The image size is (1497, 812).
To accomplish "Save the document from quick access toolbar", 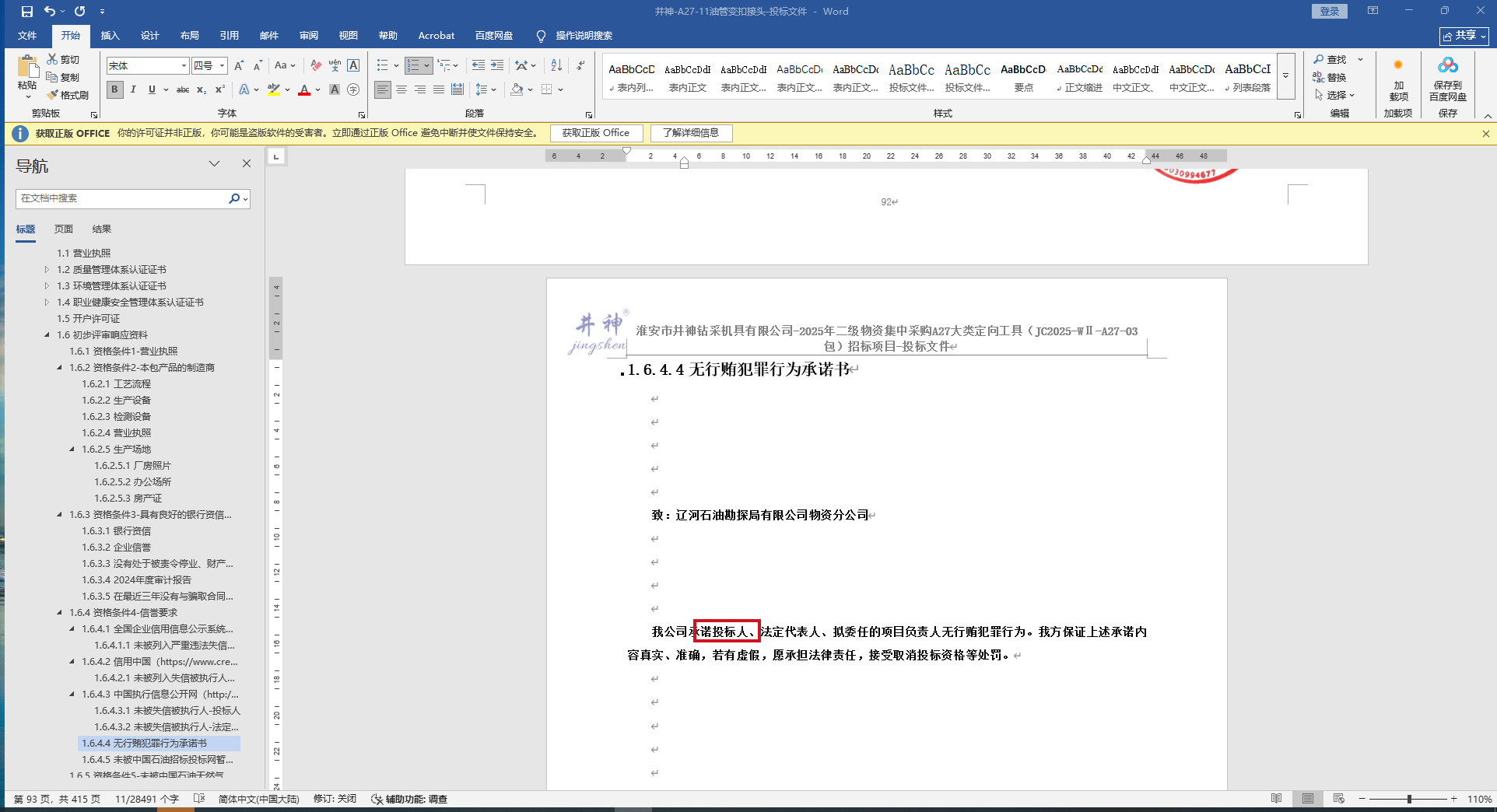I will [27, 12].
